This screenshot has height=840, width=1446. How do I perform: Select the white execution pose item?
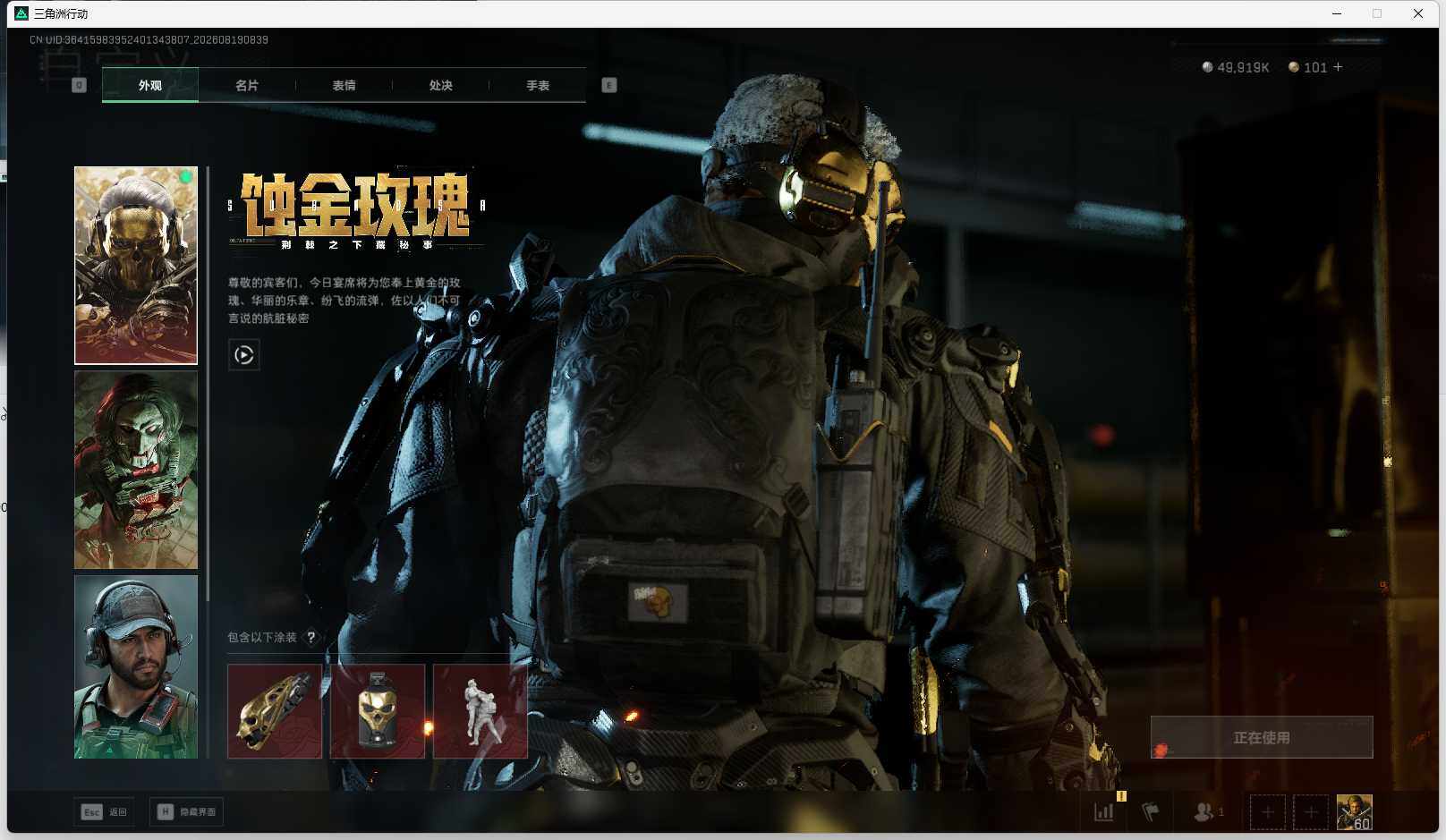click(481, 711)
